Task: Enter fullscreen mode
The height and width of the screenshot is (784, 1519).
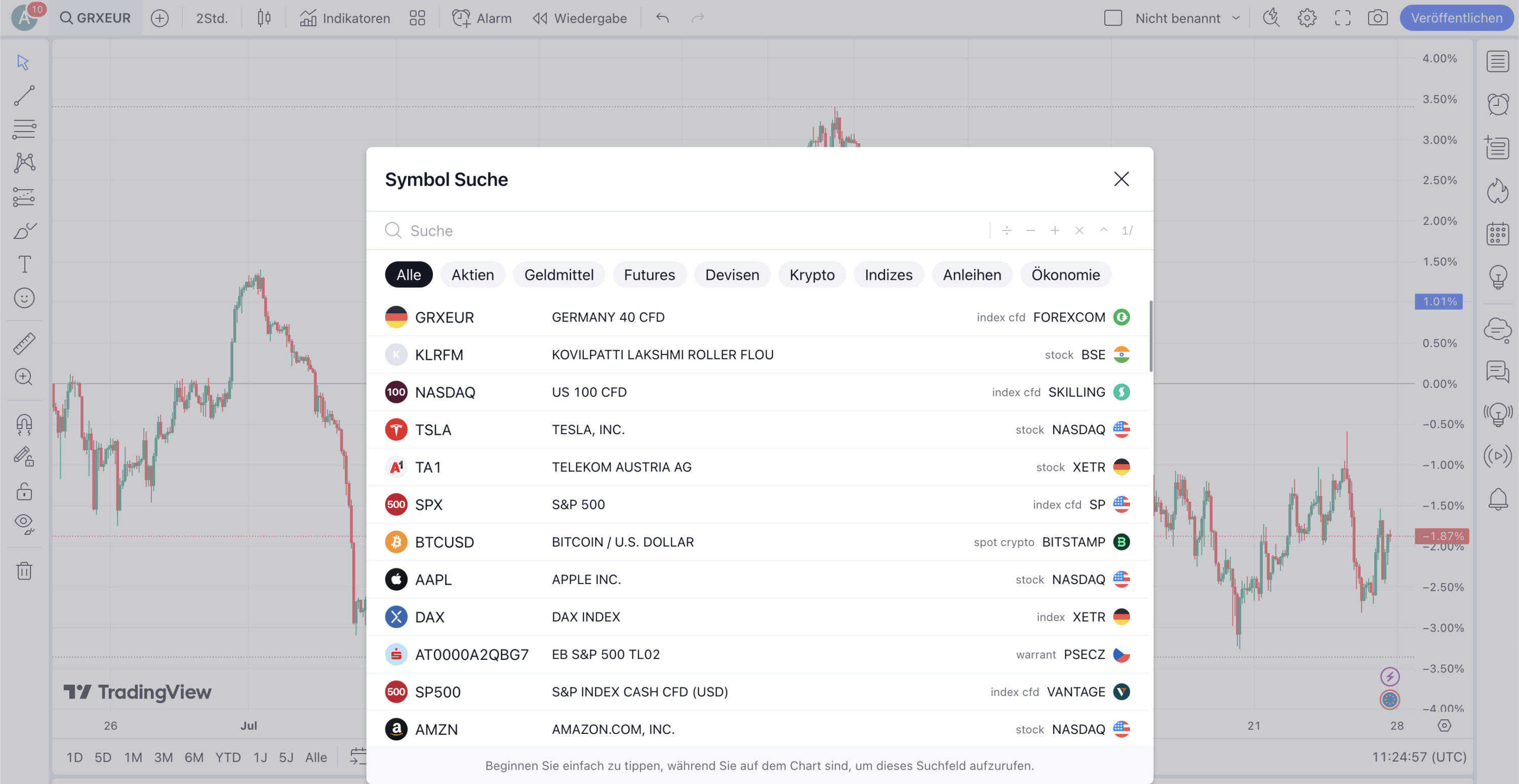Action: (x=1343, y=18)
